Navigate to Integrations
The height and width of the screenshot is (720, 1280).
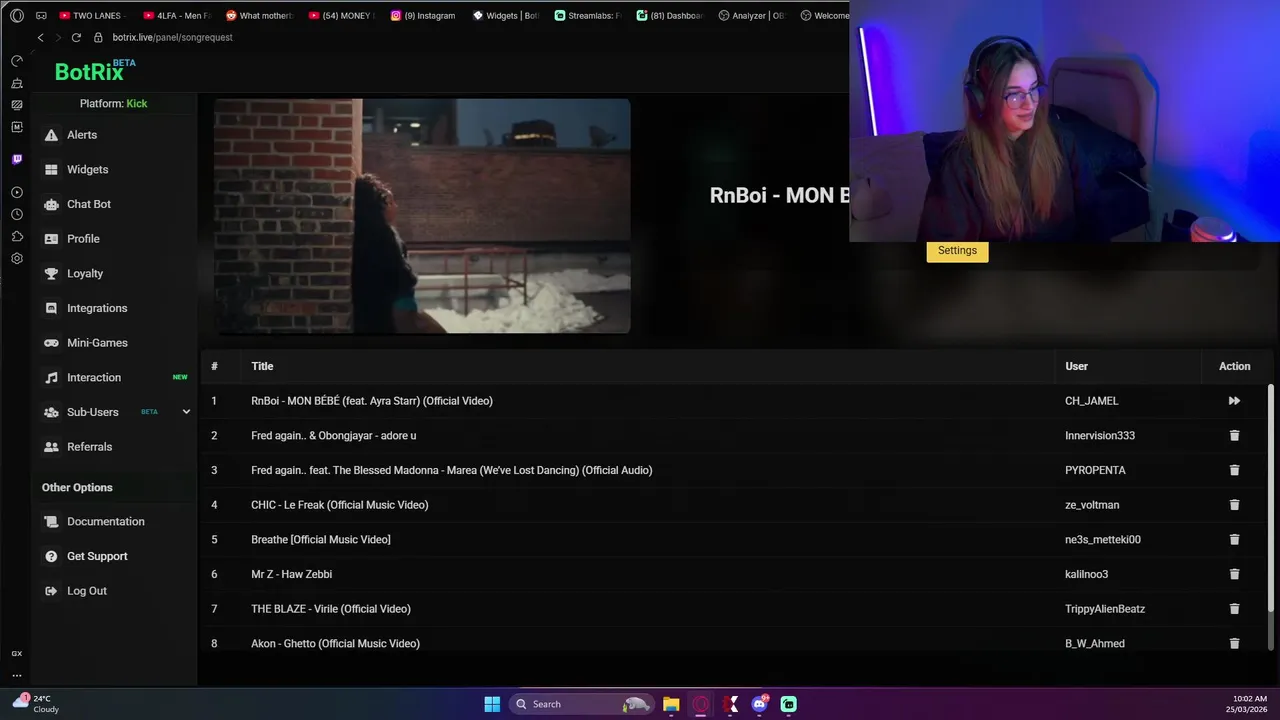(97, 308)
